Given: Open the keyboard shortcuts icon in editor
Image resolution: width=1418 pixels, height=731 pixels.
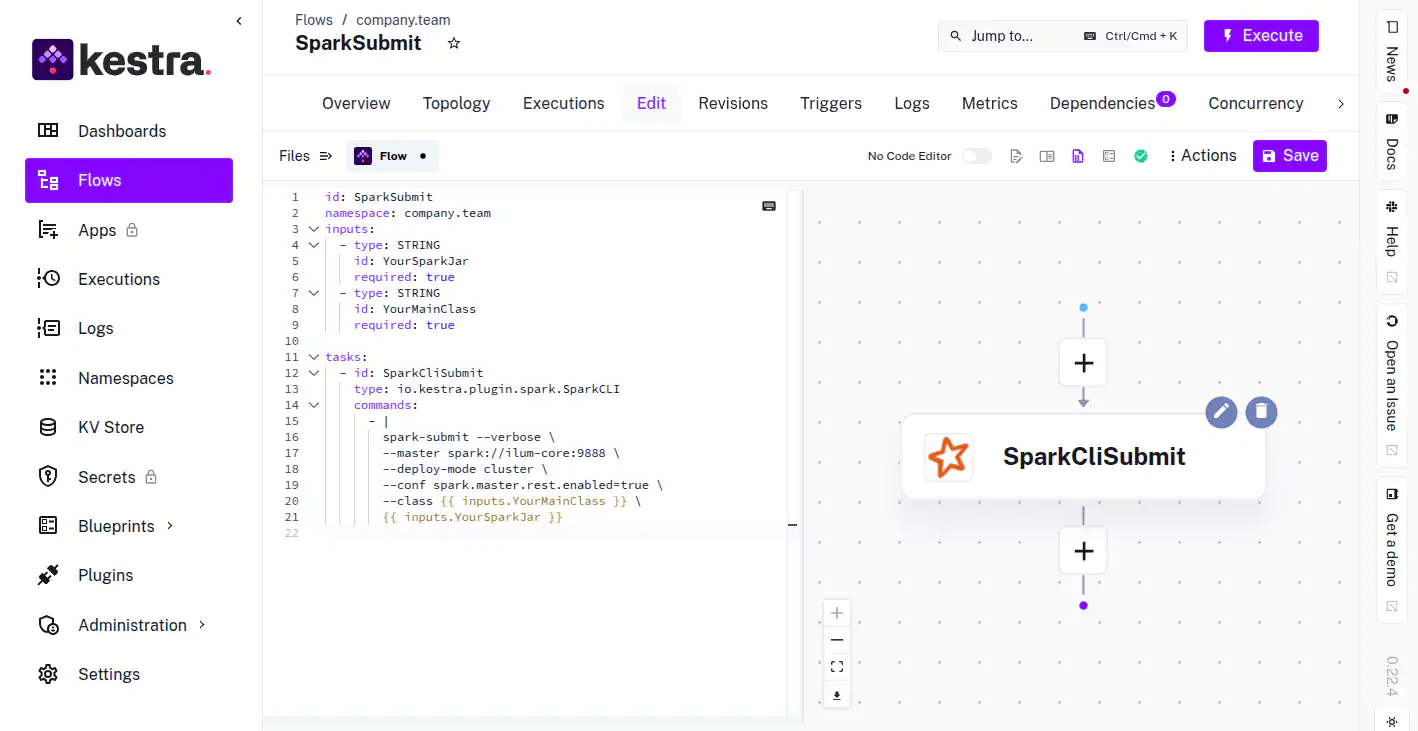Looking at the screenshot, I should click(x=768, y=206).
